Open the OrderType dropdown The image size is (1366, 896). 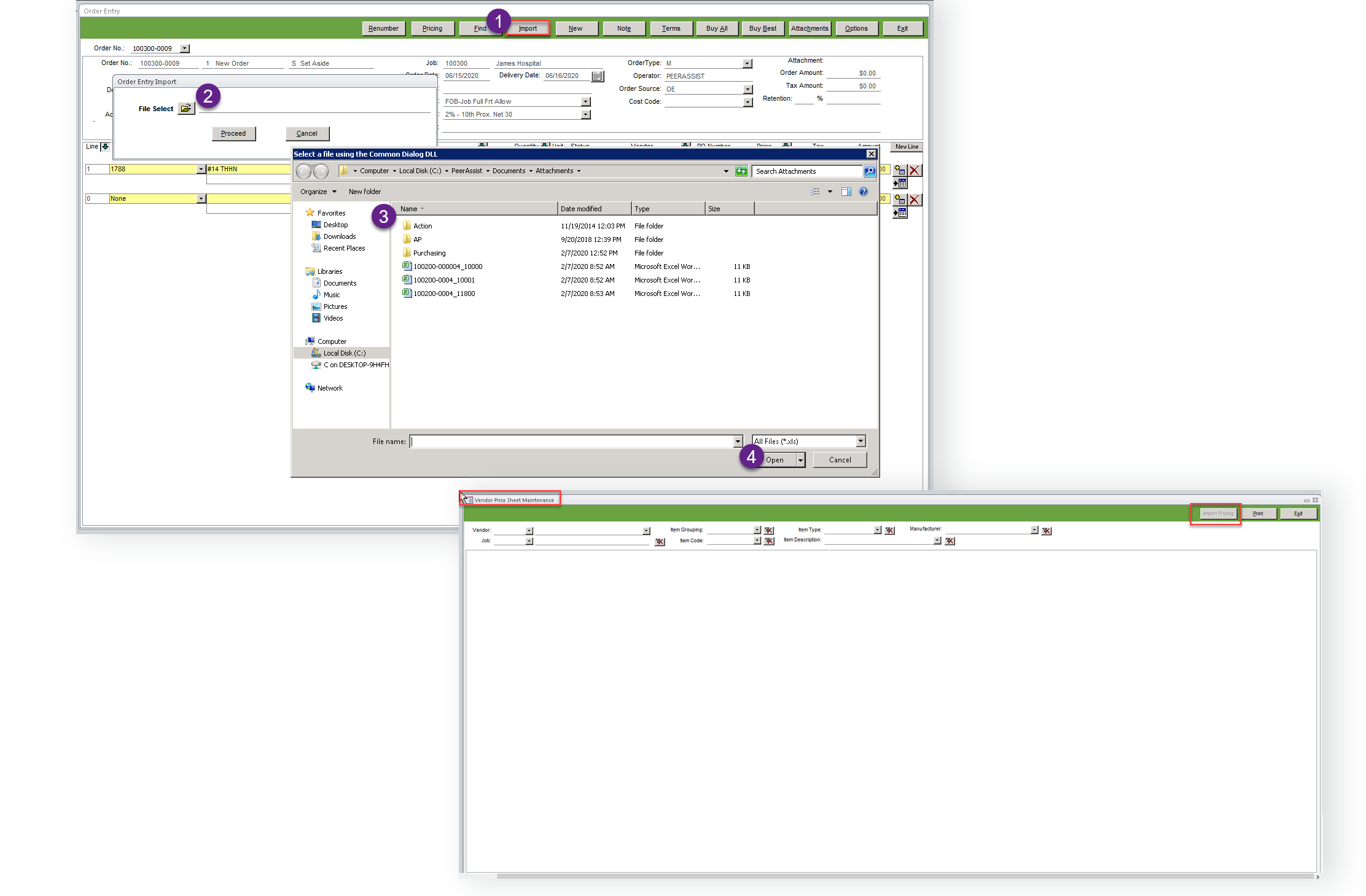(x=747, y=64)
